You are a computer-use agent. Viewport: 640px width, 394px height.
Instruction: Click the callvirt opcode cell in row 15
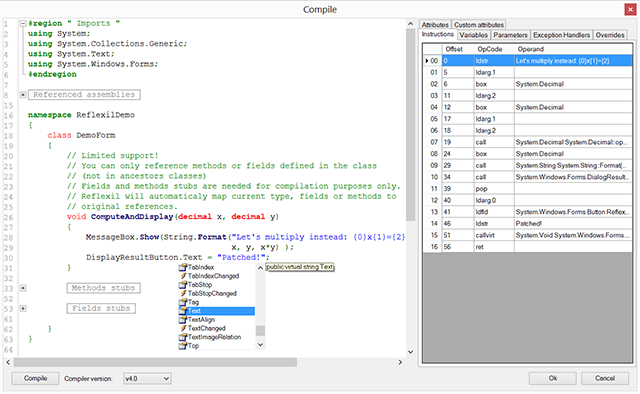[494, 235]
